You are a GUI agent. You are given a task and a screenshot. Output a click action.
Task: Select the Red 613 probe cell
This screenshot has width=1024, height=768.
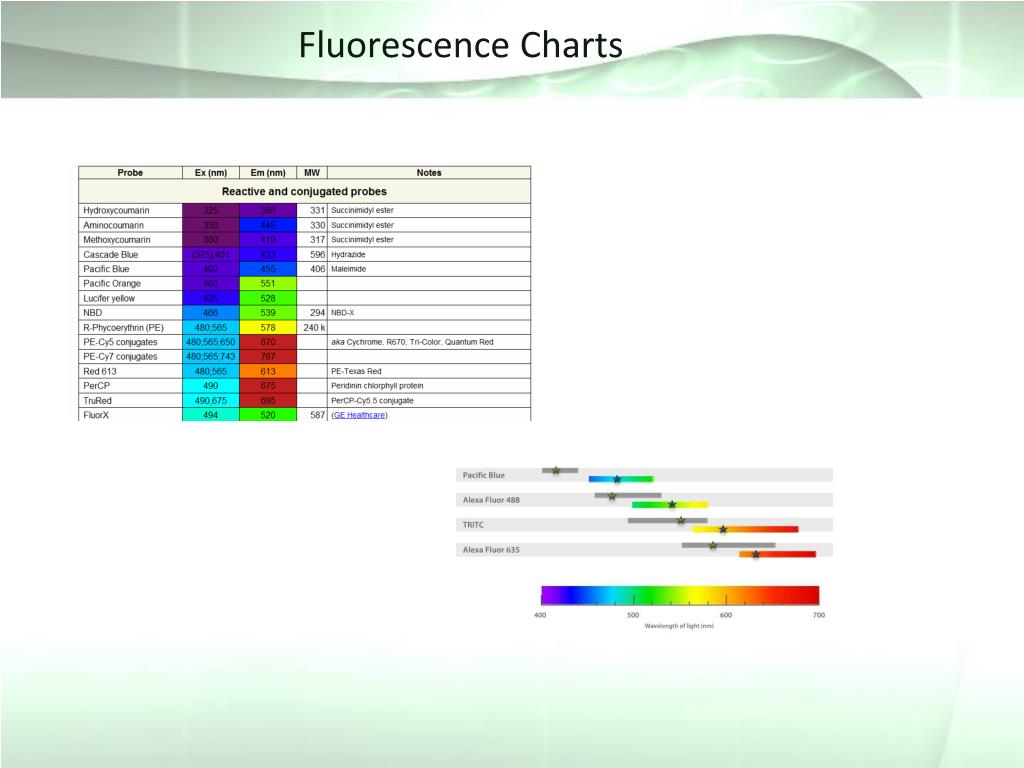point(130,371)
